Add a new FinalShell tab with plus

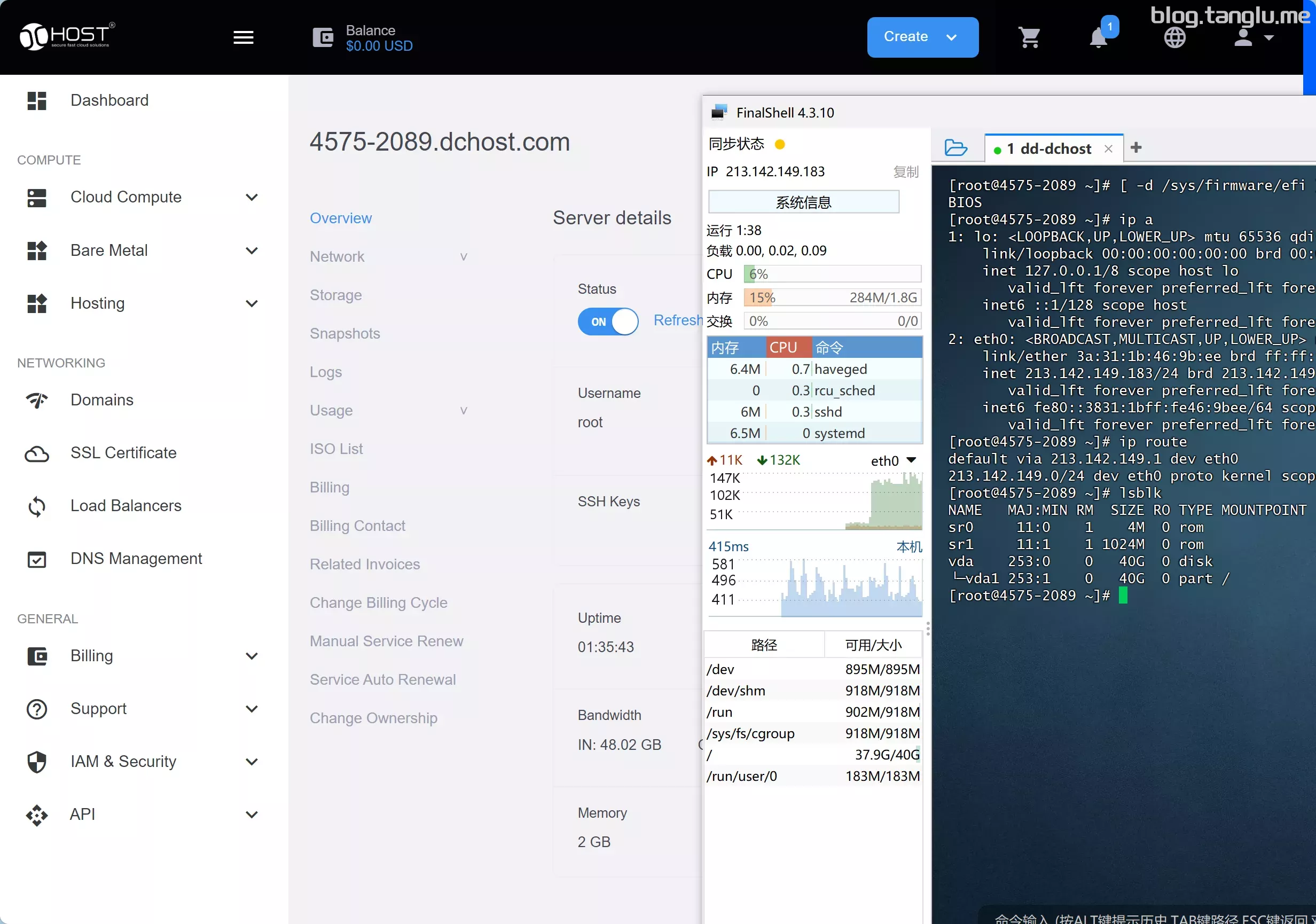point(1136,148)
